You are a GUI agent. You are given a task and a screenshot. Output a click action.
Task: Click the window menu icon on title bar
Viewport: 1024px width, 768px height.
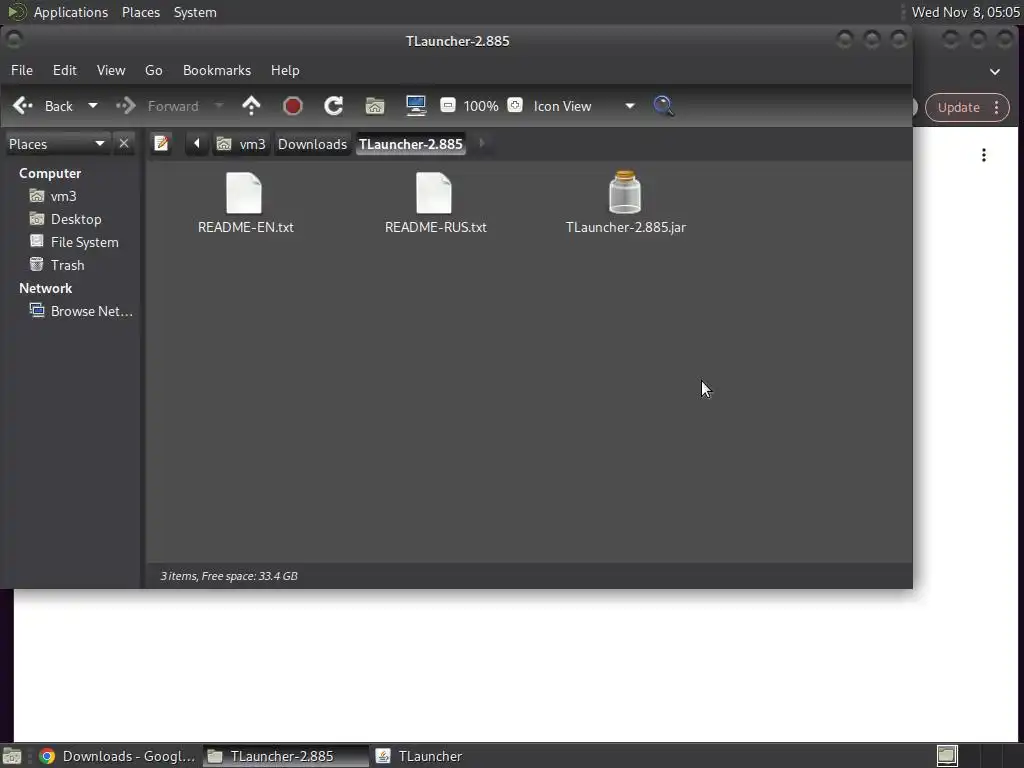pos(14,40)
